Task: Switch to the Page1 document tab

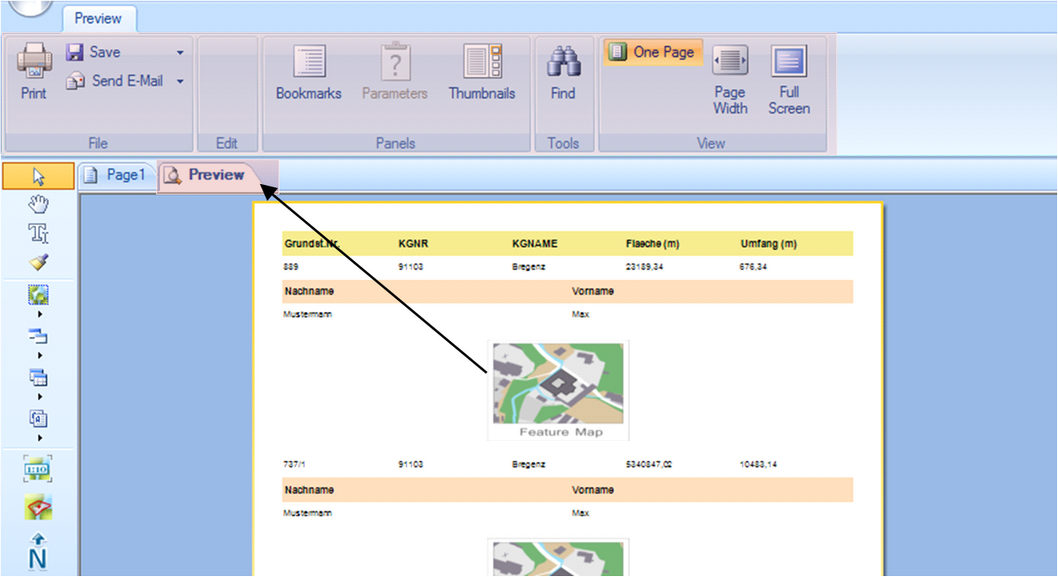Action: click(x=115, y=175)
